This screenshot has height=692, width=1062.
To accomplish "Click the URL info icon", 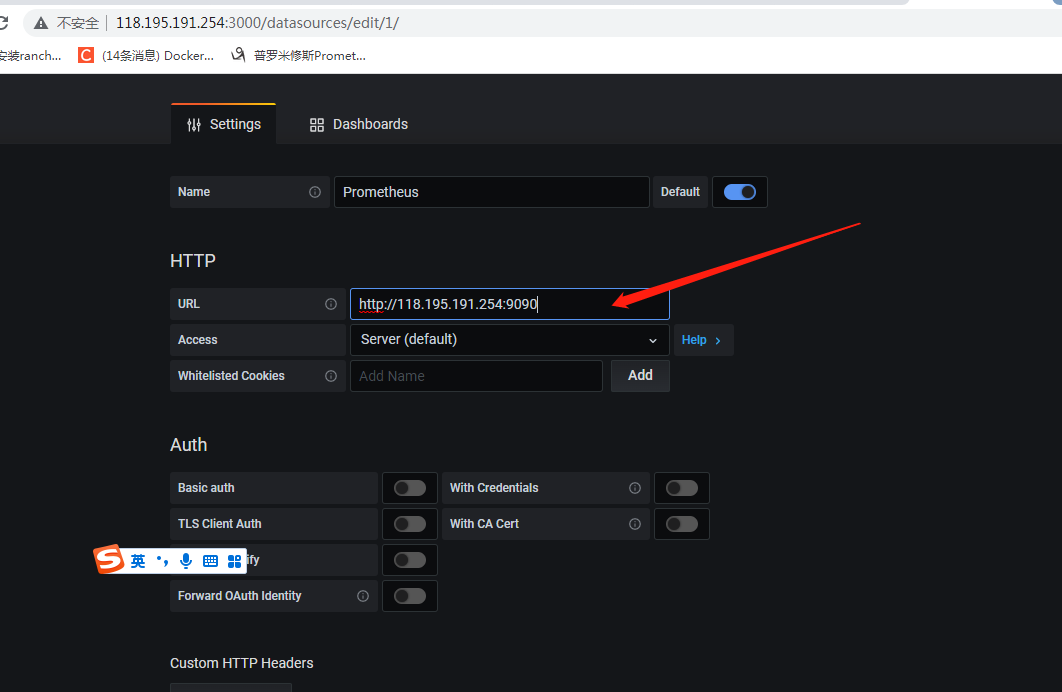I will coord(331,304).
